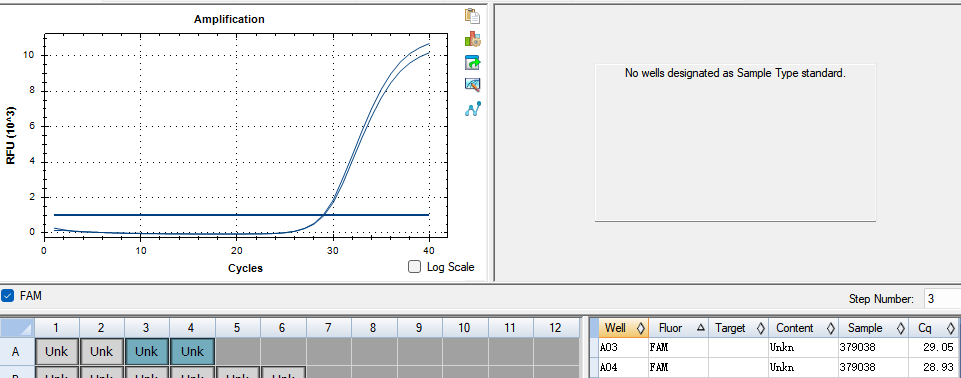Copy the amplification chart to clipboard
The height and width of the screenshot is (378, 961).
click(473, 16)
